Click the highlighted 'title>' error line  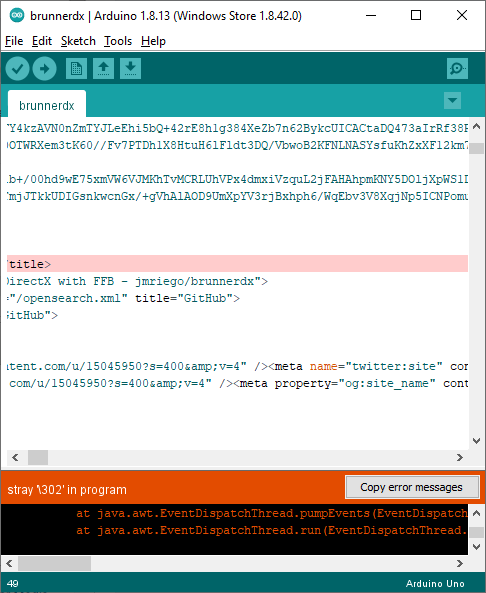[238, 264]
